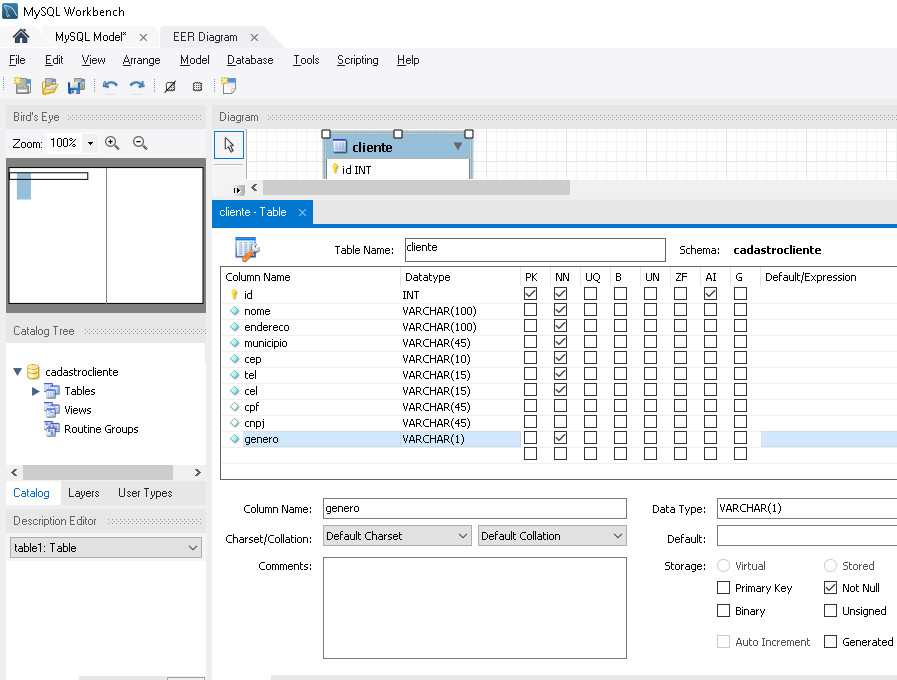Click VARCHAR(10) datatype of cep
Viewport: 897px width, 680px height.
coord(436,359)
